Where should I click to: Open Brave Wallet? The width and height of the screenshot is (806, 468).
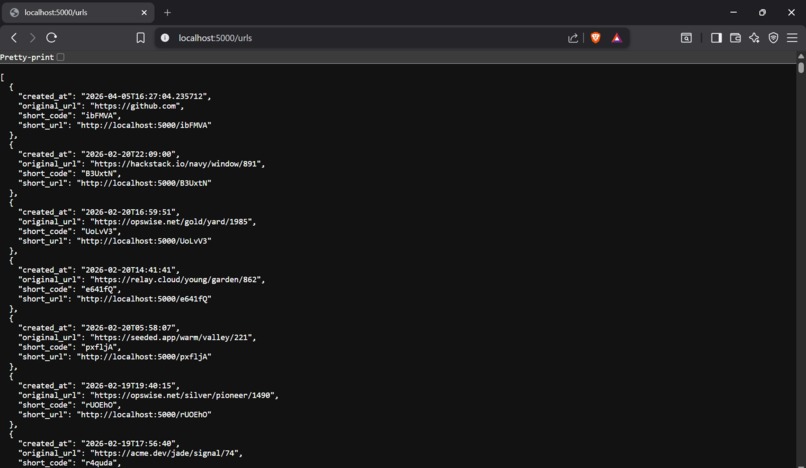(735, 38)
